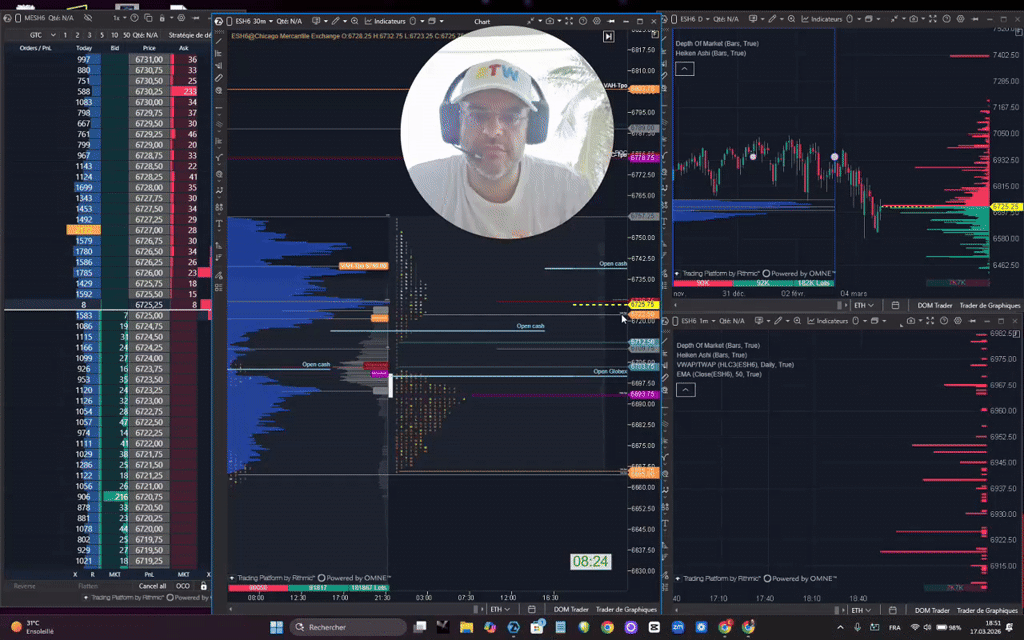
Task: Switch to DOM Trader tab under ESH6 D chart
Action: pos(935,305)
